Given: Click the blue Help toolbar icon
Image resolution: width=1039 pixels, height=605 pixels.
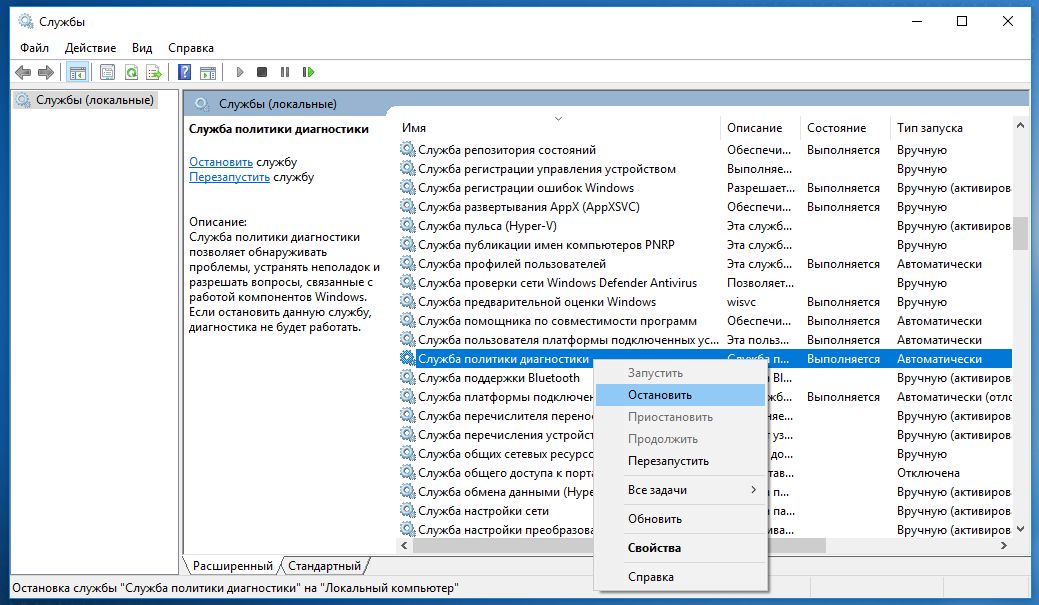Looking at the screenshot, I should click(185, 72).
